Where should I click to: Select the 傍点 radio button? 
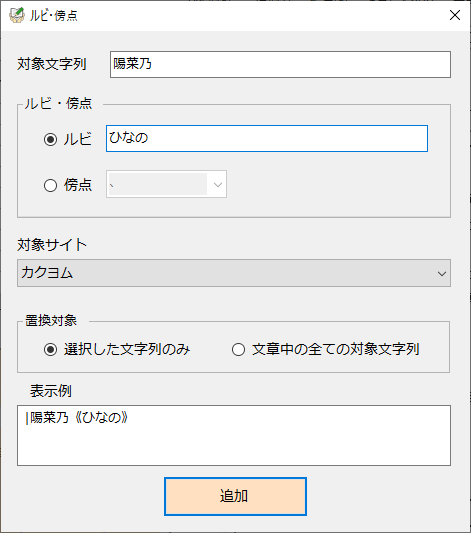(x=50, y=186)
